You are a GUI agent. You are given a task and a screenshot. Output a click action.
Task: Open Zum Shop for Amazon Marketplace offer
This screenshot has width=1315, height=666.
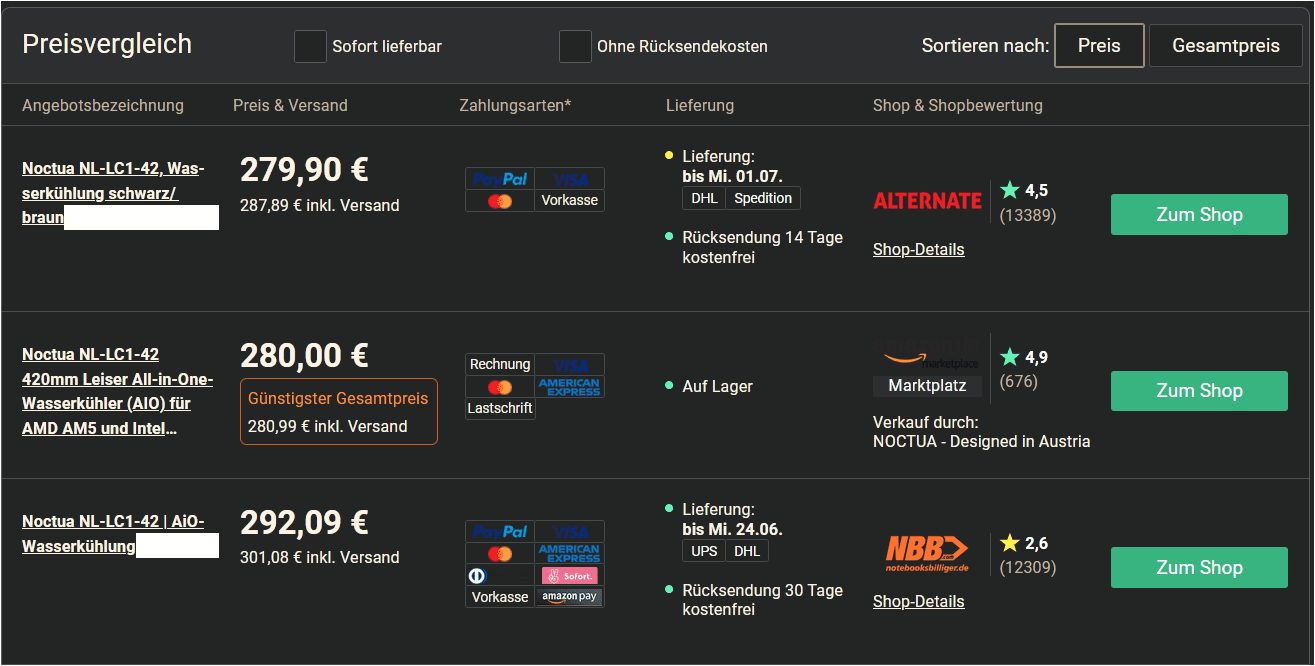pos(1199,391)
